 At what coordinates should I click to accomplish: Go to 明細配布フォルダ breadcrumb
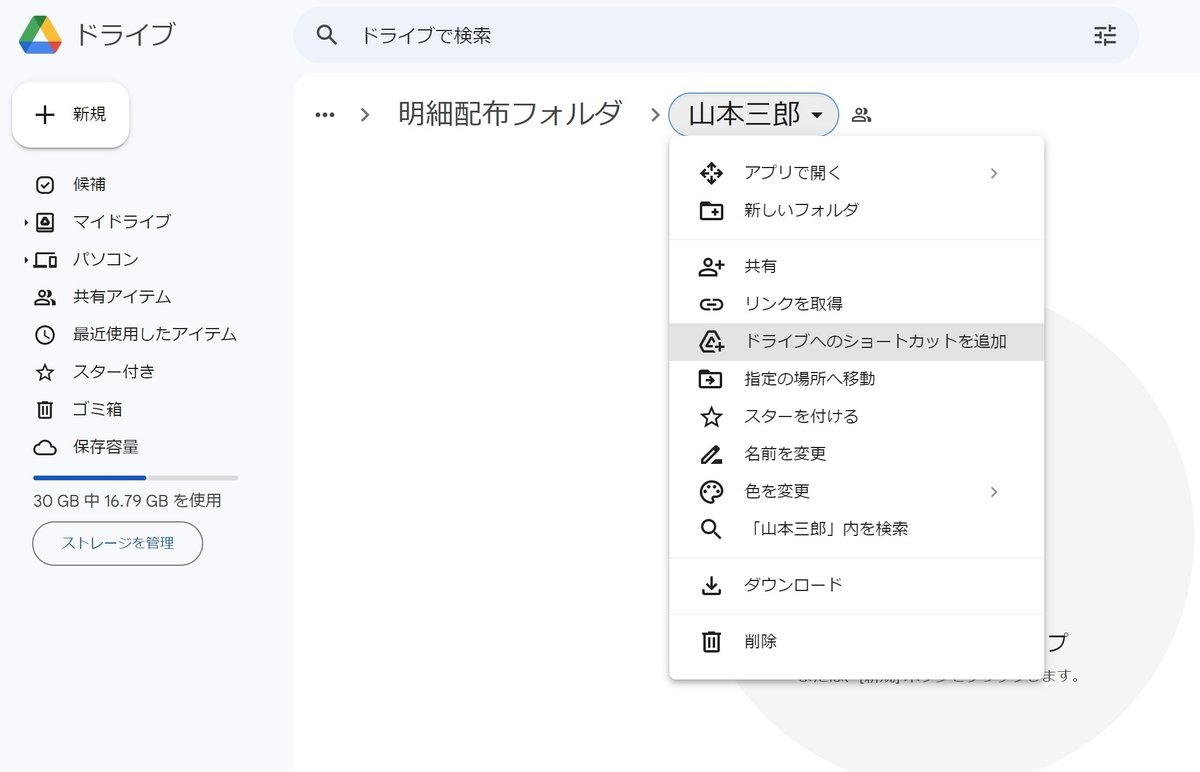pos(510,114)
